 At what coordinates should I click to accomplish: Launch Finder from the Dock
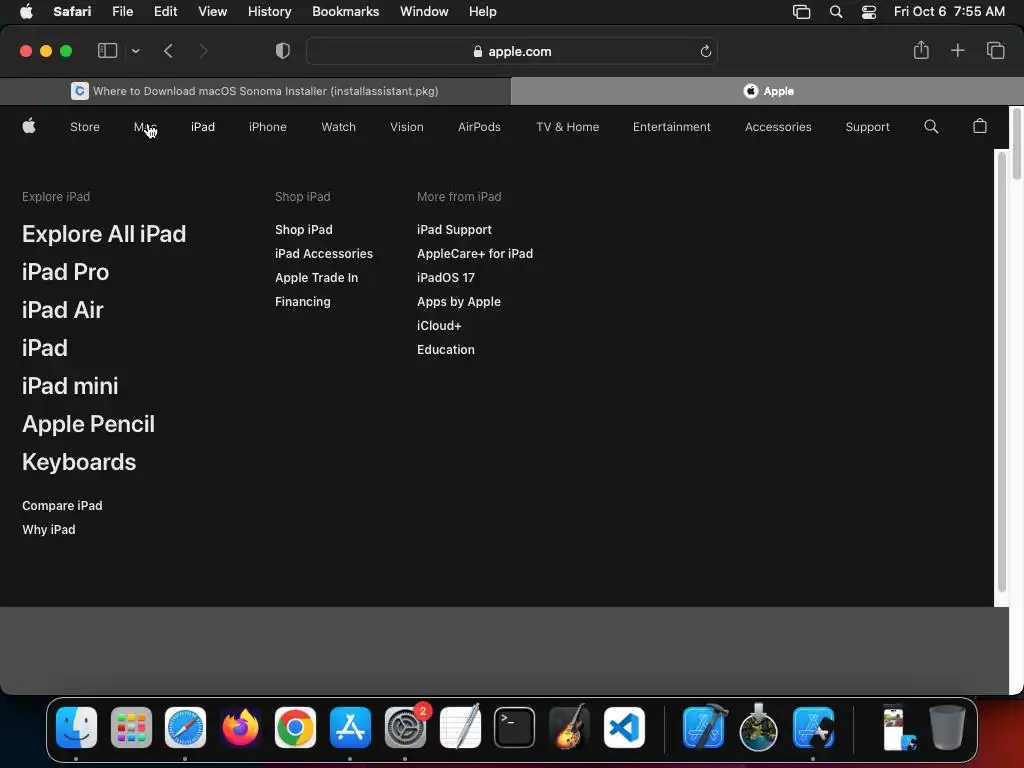pyautogui.click(x=76, y=727)
